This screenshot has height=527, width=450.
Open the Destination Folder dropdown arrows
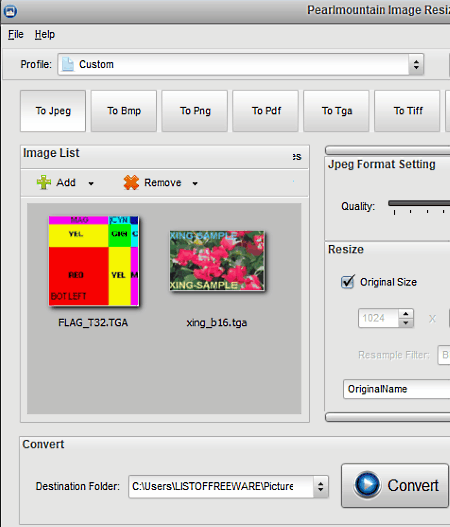[321, 486]
